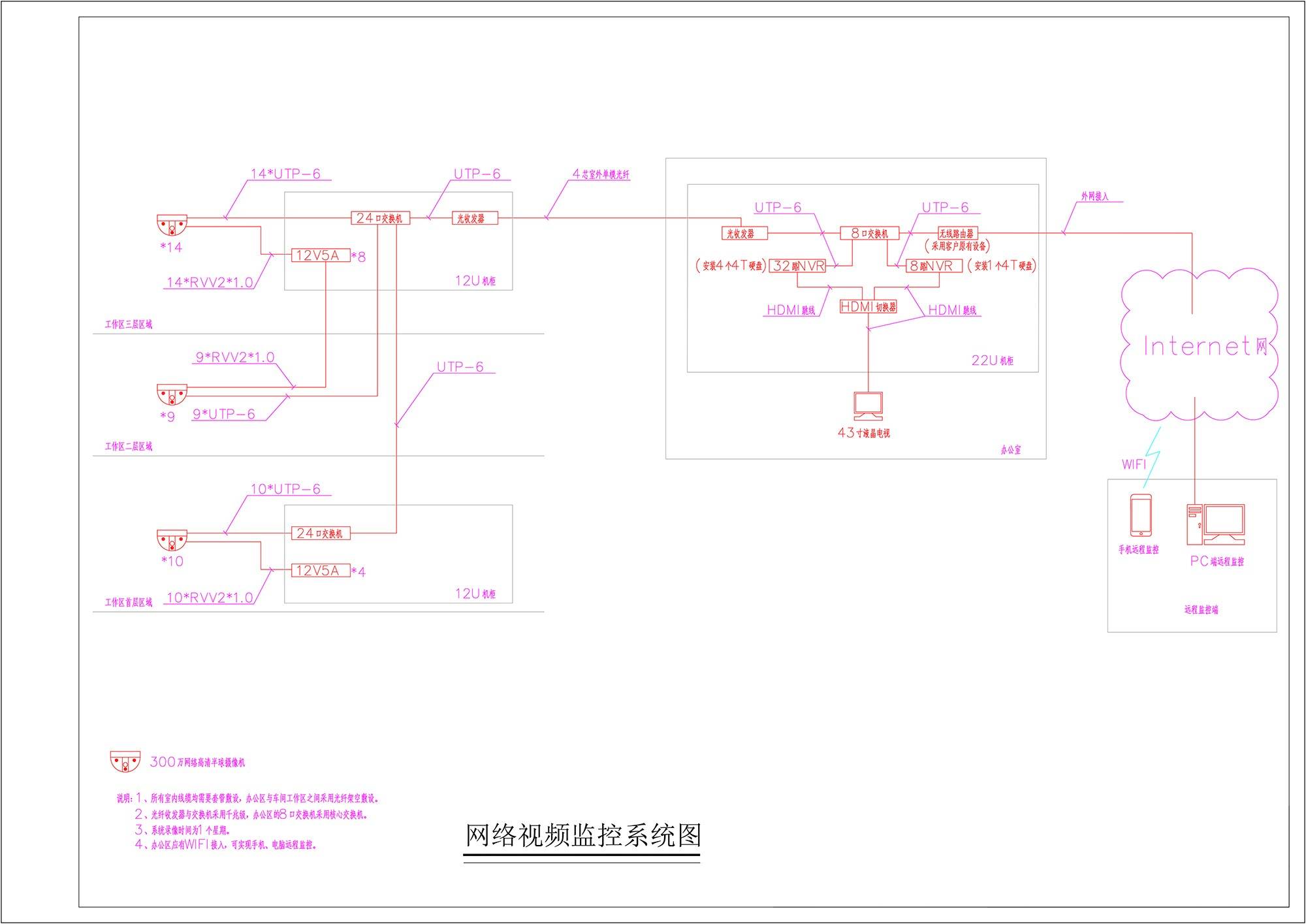Click the 办公室 room label
Viewport: 1306px width, 924px height.
[1011, 450]
